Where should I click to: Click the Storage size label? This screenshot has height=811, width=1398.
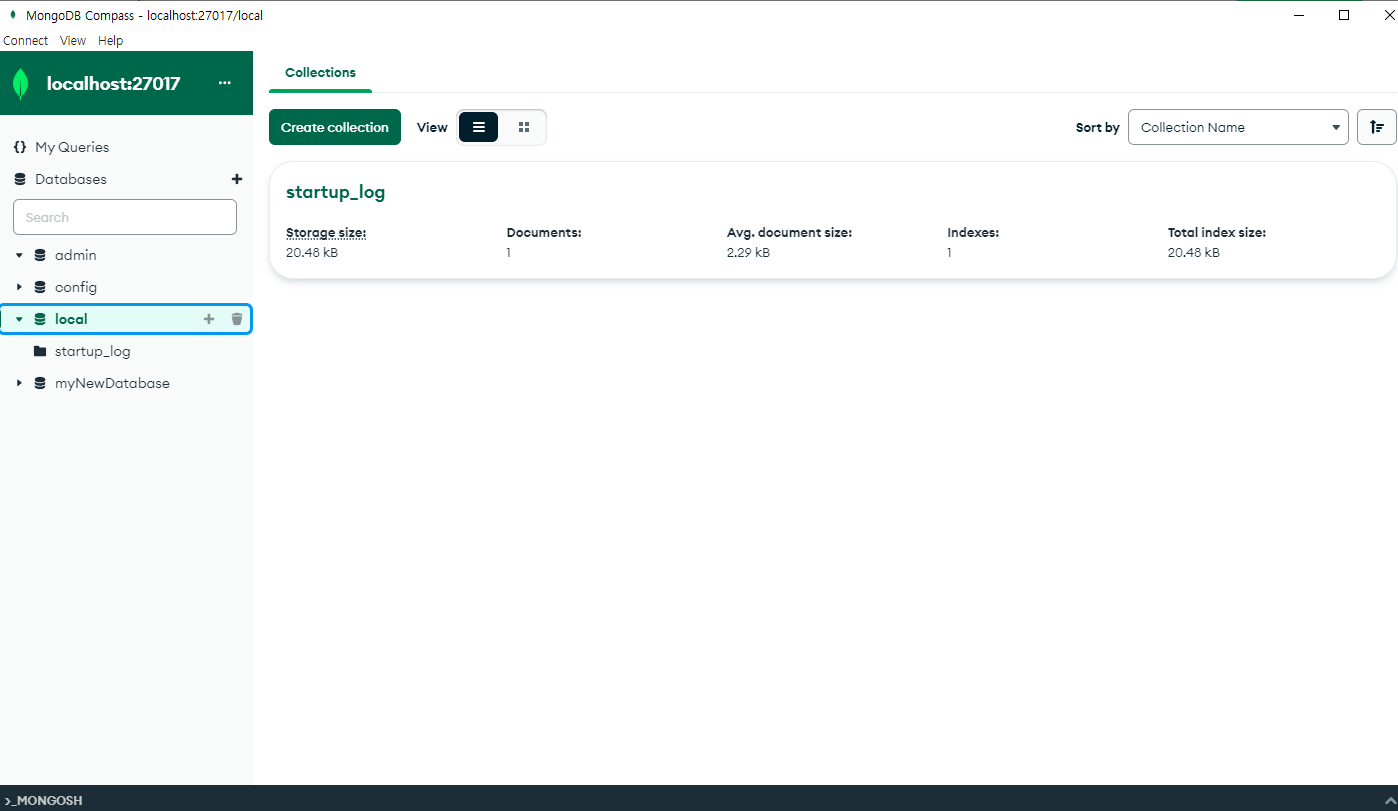(x=326, y=232)
